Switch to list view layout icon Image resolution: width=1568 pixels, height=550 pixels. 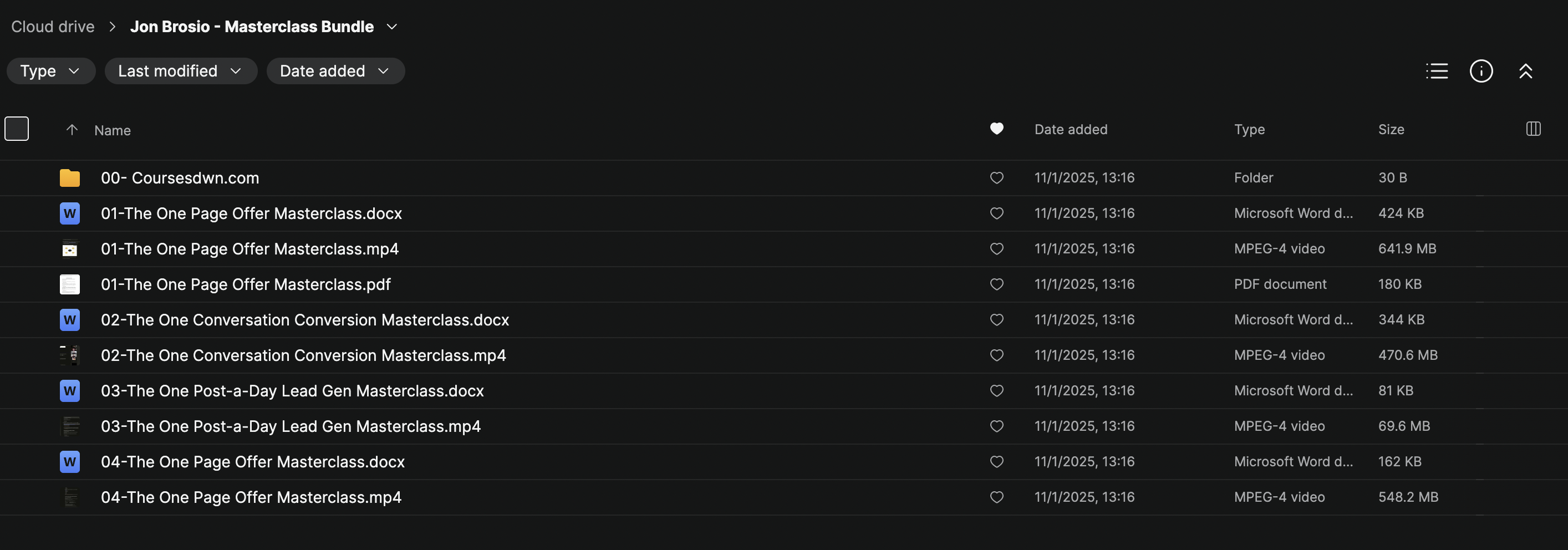pos(1437,71)
